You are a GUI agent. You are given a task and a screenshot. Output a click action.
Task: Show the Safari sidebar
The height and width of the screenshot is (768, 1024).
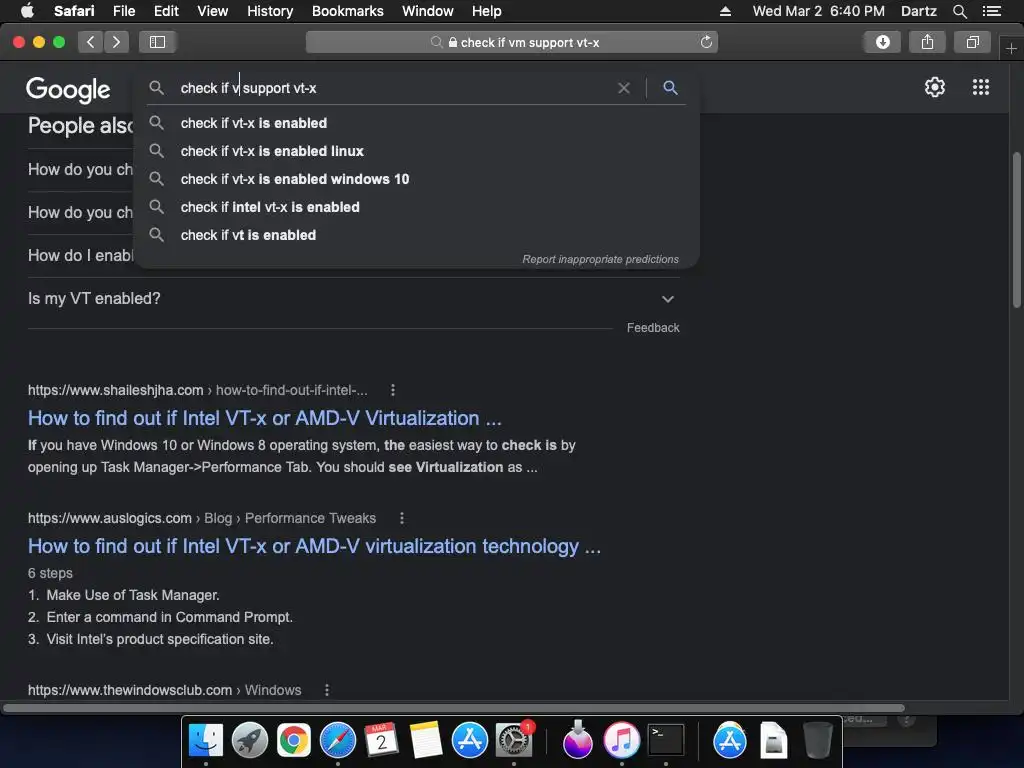coord(157,42)
